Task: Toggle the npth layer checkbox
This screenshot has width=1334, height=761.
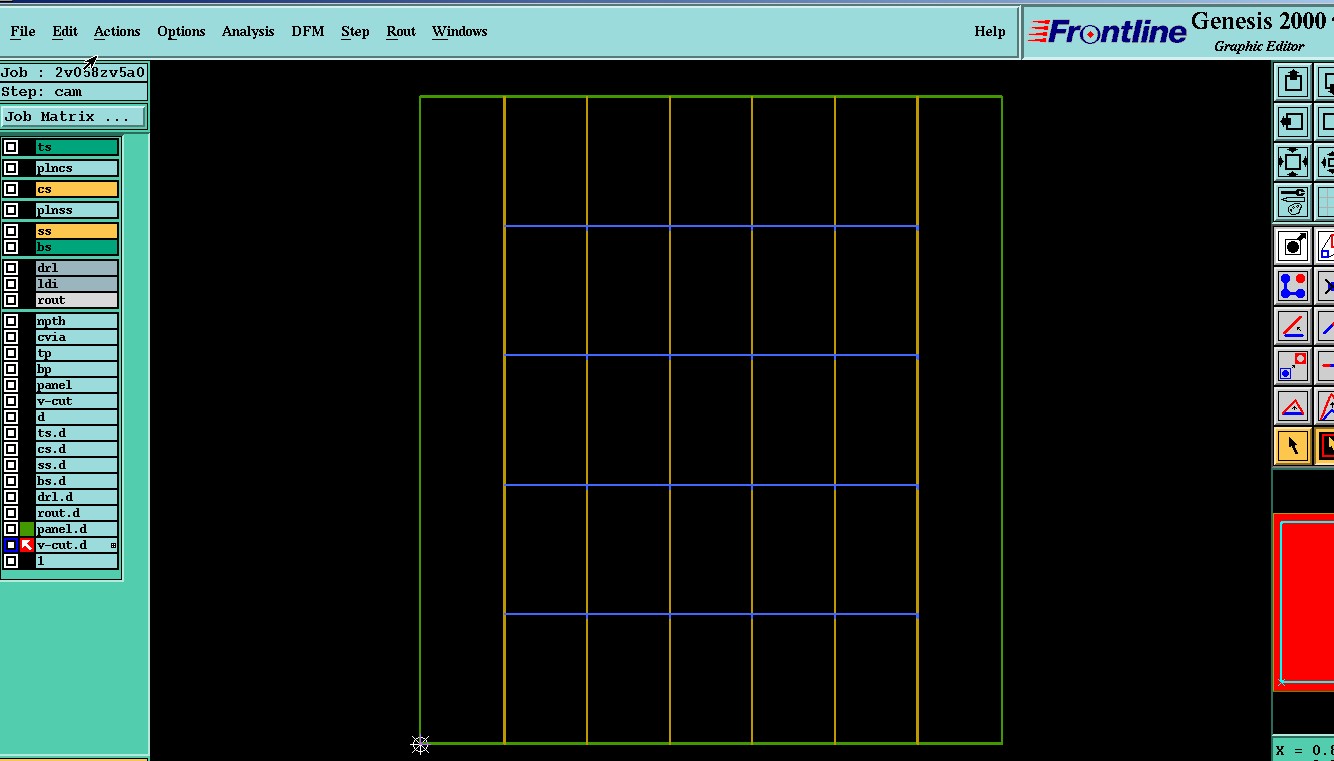Action: (11, 321)
